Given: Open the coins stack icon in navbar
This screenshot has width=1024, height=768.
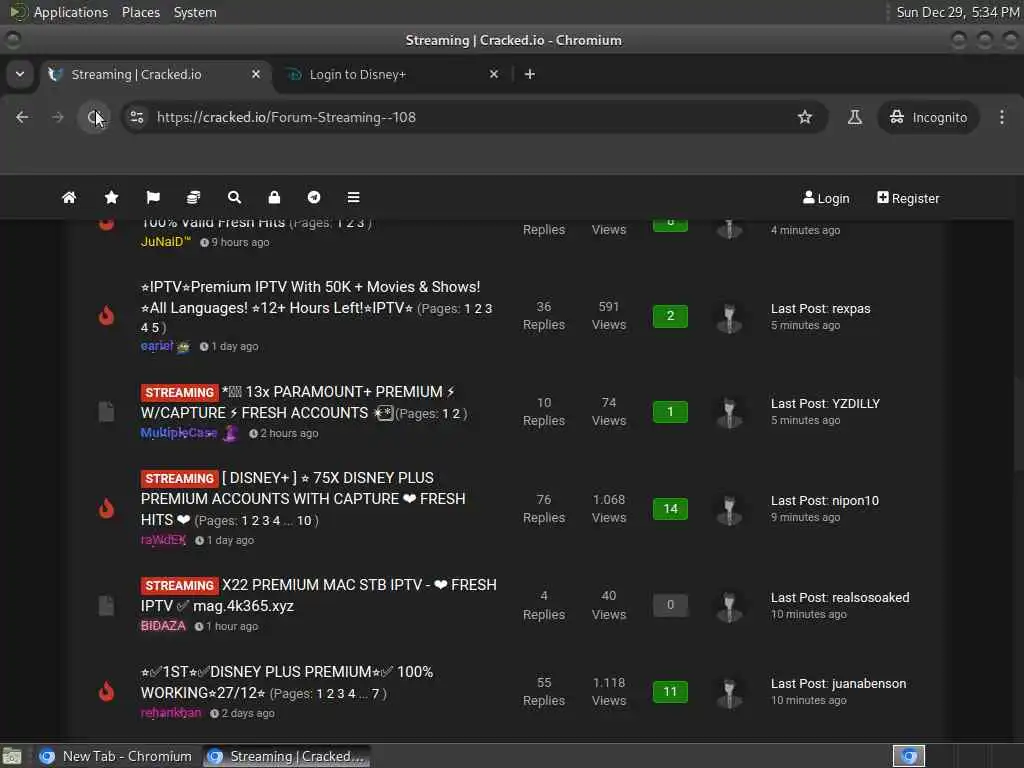Looking at the screenshot, I should click(193, 197).
